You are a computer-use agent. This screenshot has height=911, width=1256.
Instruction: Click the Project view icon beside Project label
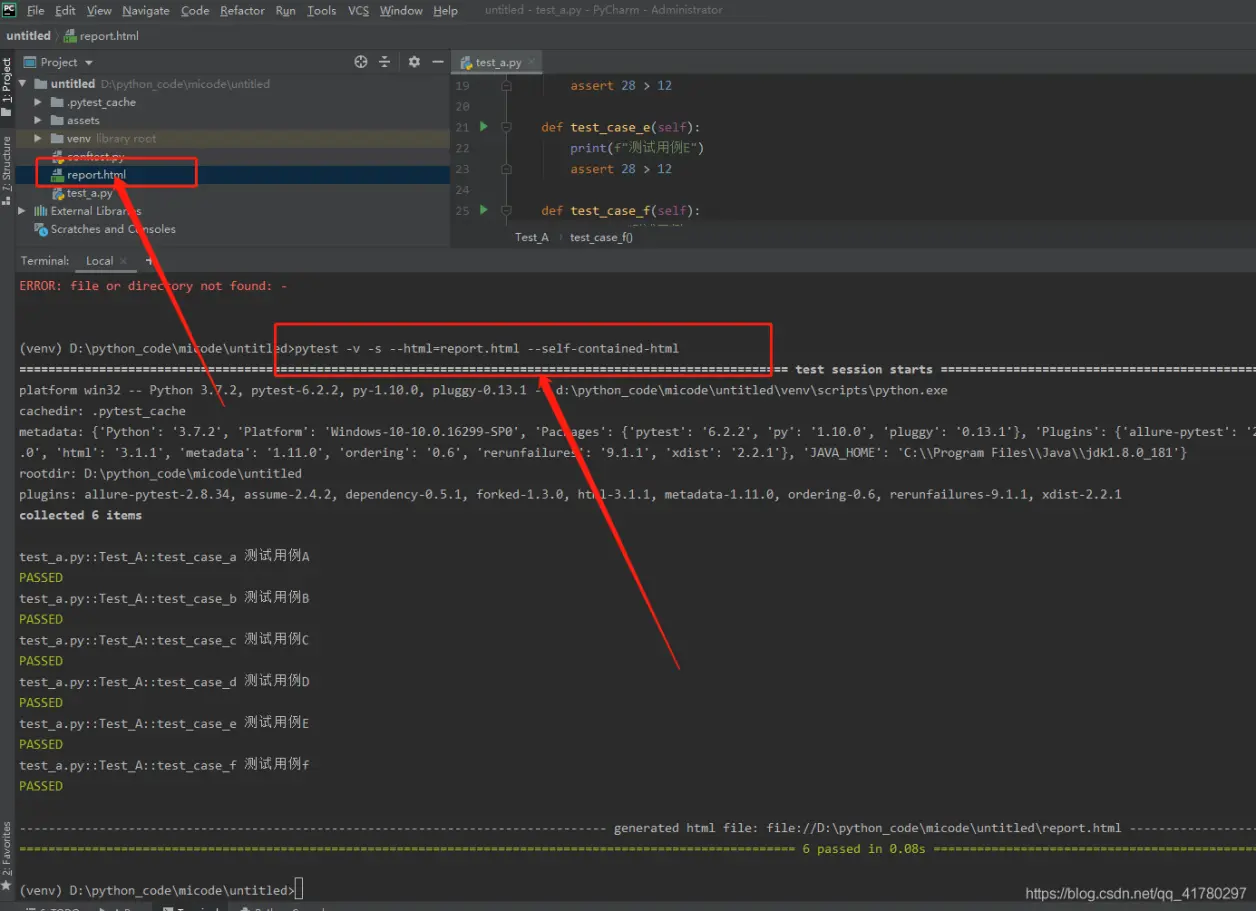(29, 62)
